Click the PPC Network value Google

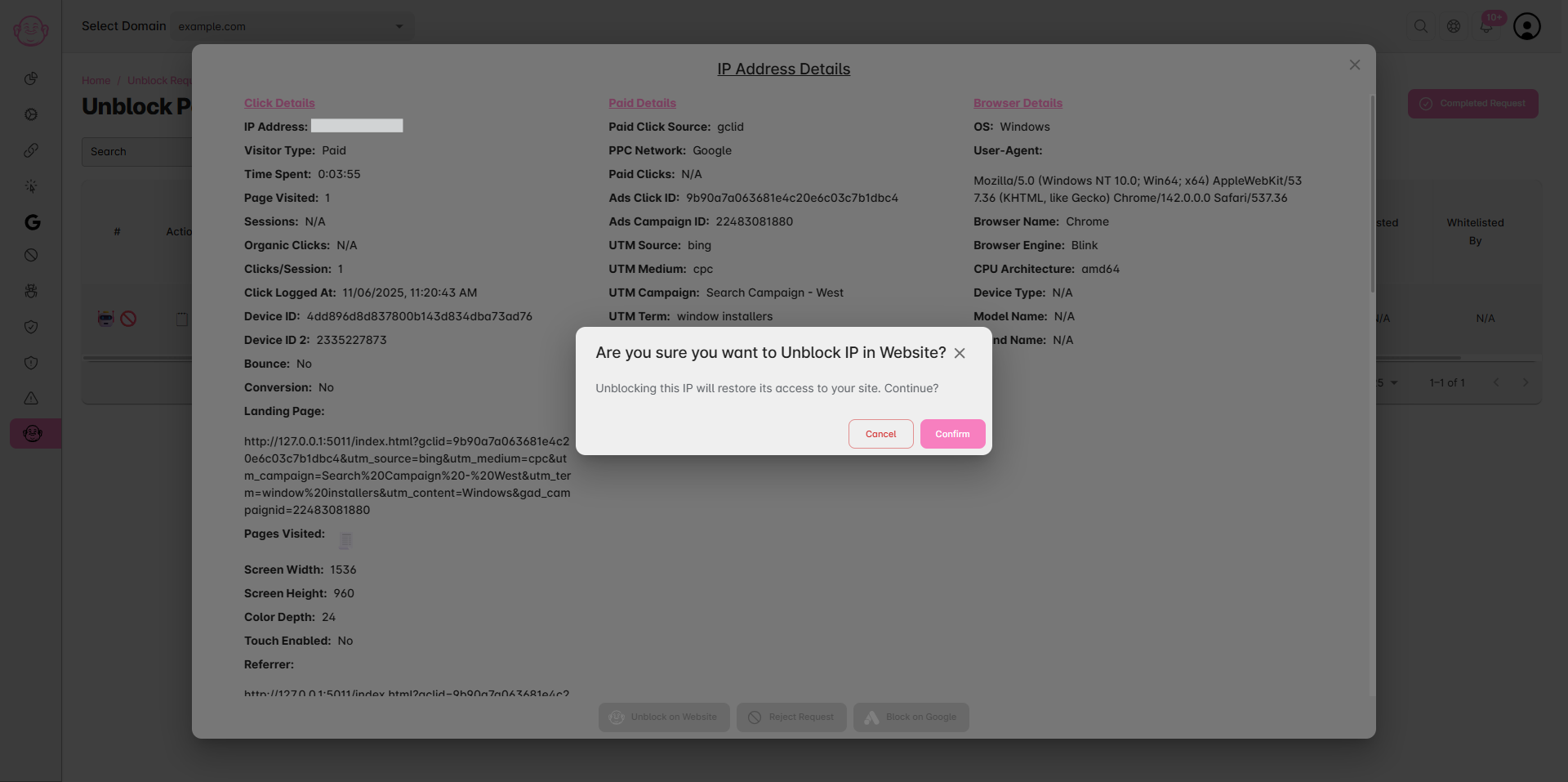(x=712, y=150)
